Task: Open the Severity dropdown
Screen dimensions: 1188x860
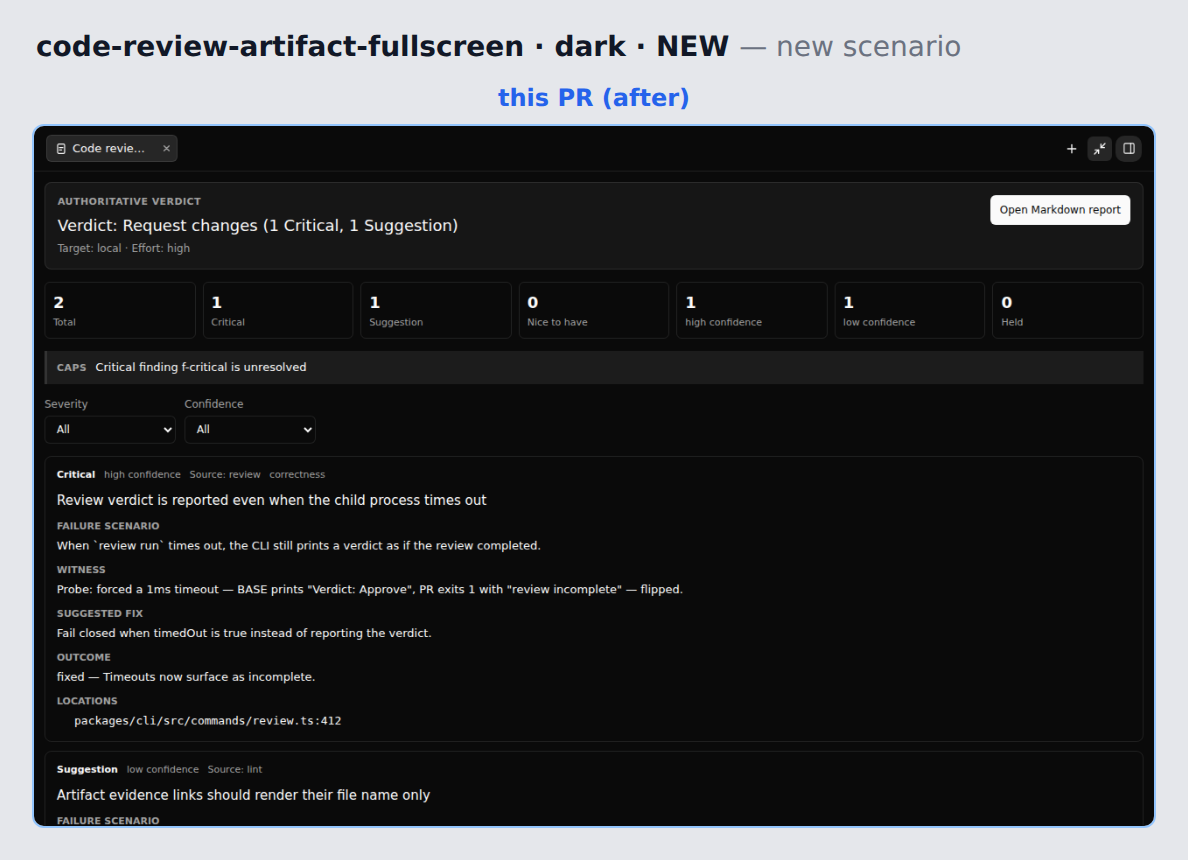Action: (110, 430)
